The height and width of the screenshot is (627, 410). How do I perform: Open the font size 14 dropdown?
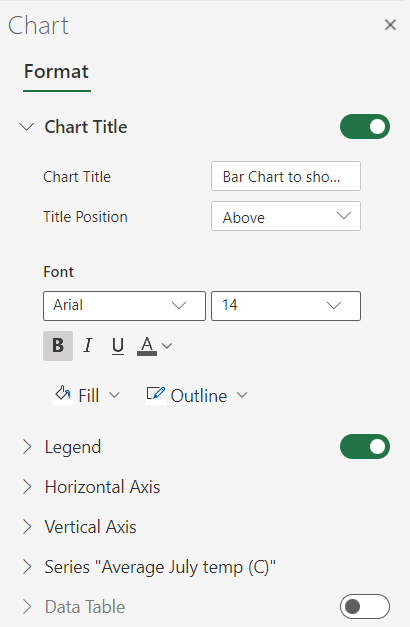click(286, 306)
